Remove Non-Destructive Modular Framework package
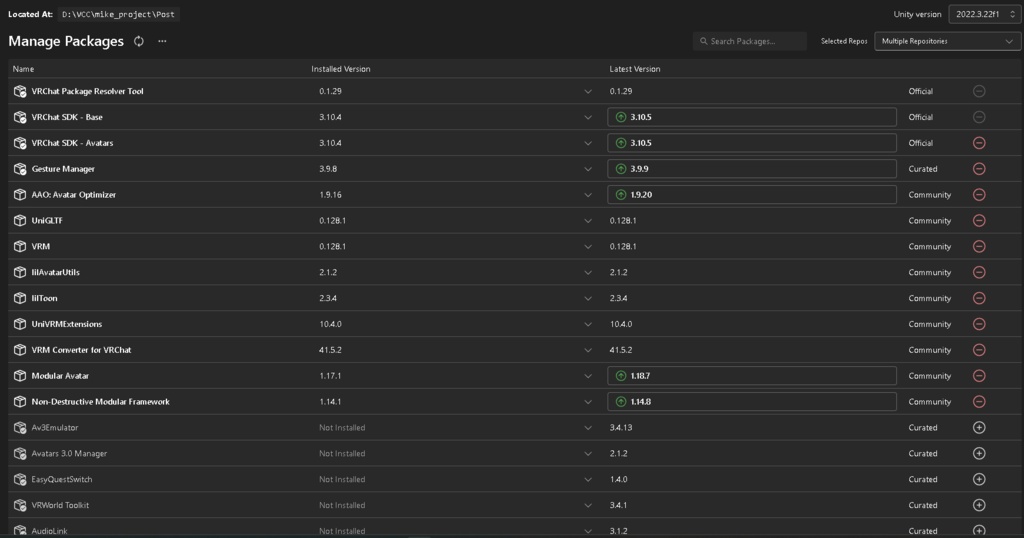1024x538 pixels. tap(979, 402)
